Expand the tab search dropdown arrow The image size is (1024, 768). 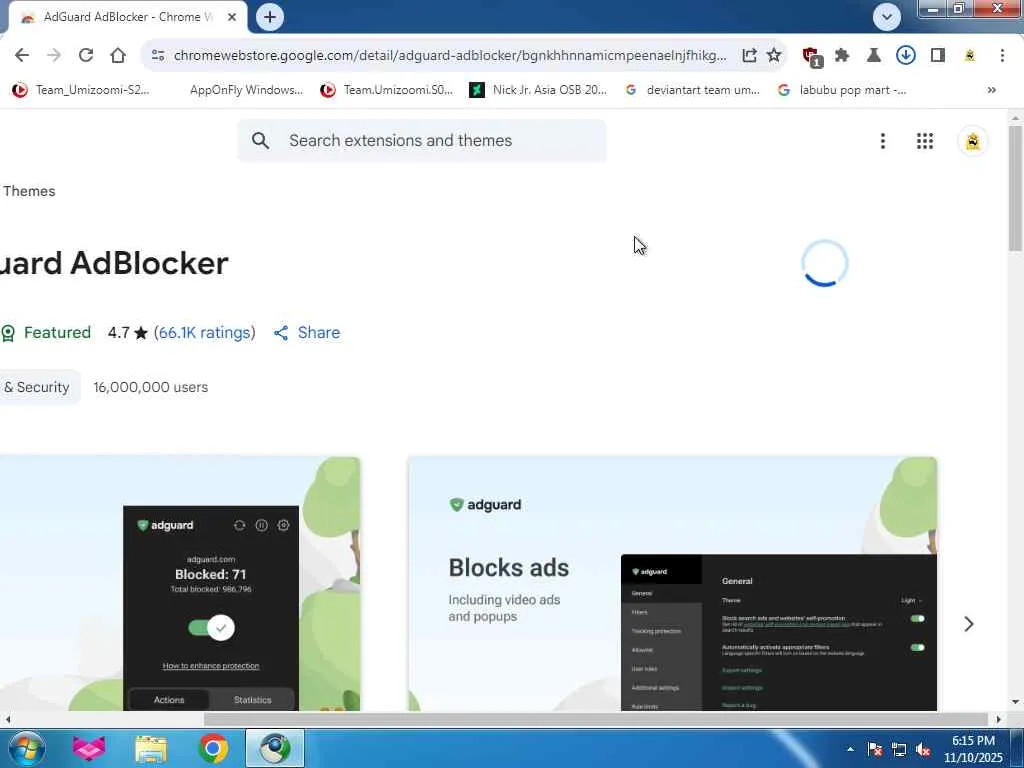(x=886, y=17)
